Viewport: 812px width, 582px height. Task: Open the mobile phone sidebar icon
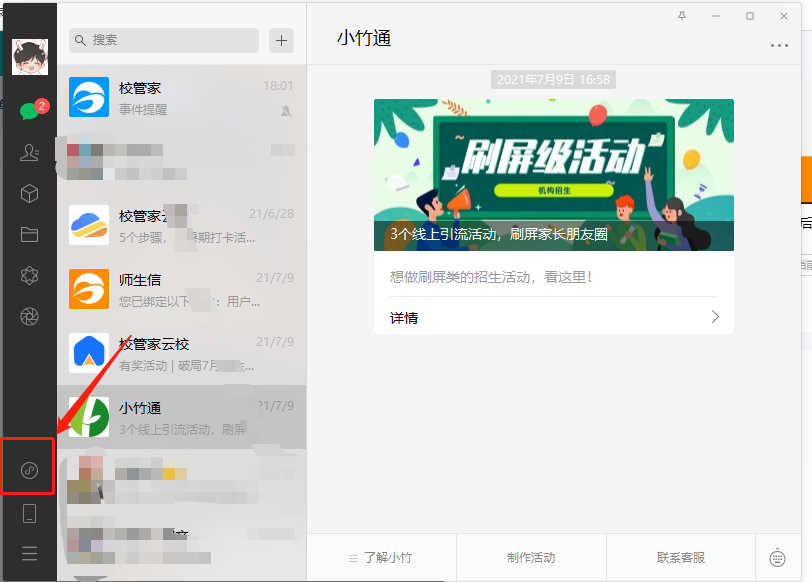click(30, 513)
